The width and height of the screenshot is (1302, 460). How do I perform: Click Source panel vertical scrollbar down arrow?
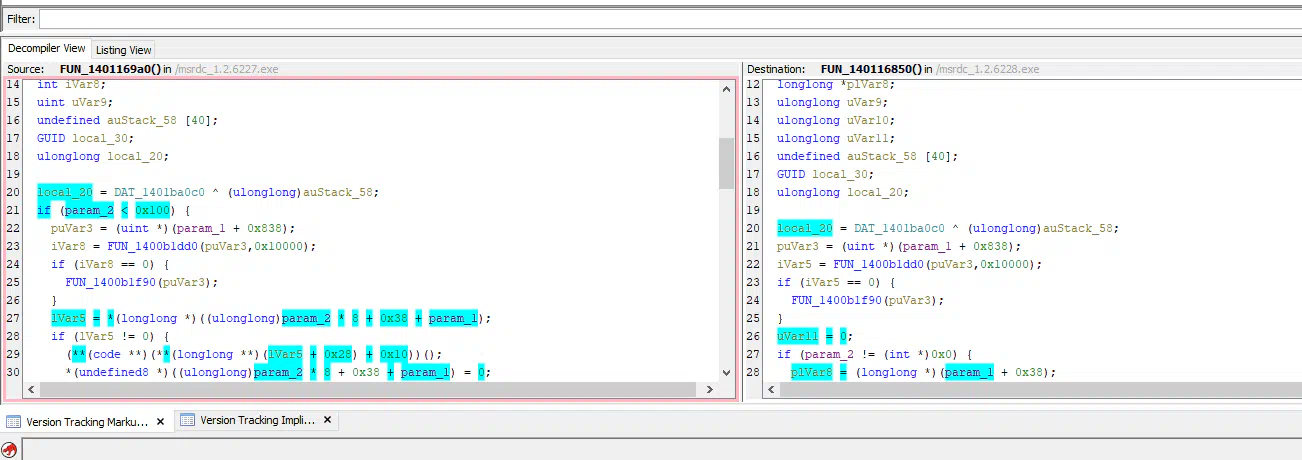(726, 374)
